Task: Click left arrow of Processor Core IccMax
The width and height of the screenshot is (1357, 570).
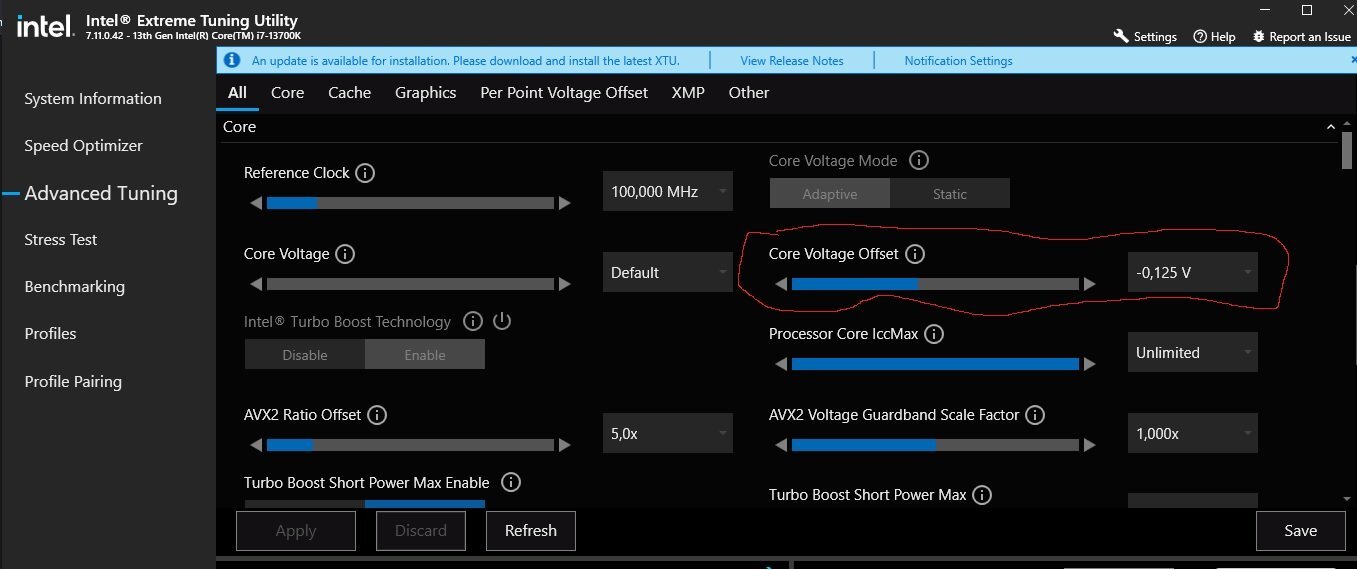Action: pyautogui.click(x=781, y=365)
